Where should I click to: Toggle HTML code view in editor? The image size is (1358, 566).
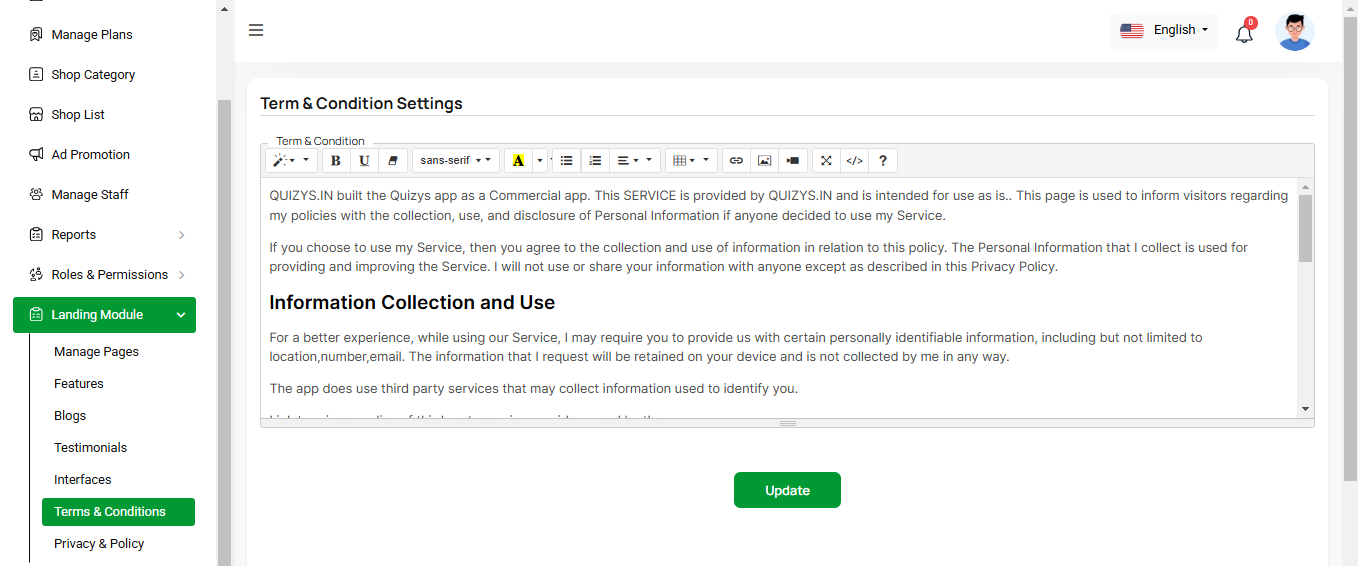pos(854,160)
